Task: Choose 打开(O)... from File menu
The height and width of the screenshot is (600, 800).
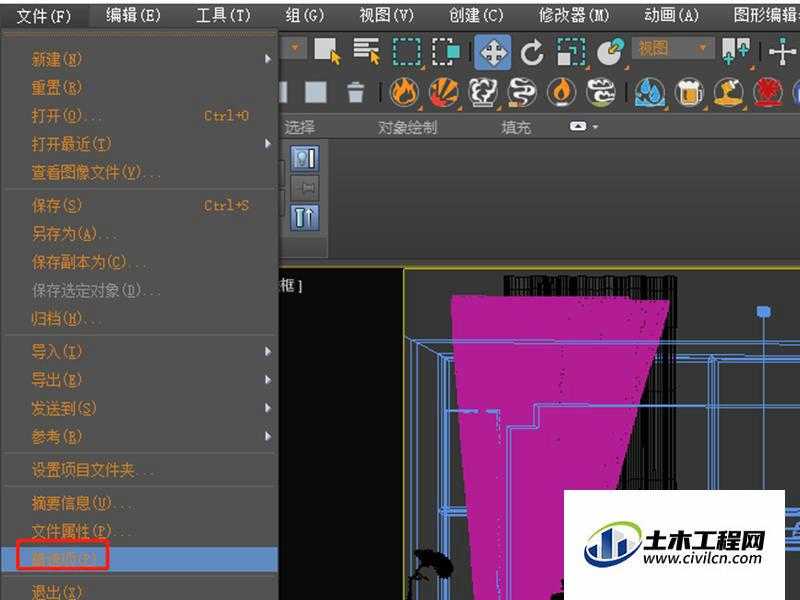Action: click(x=140, y=116)
